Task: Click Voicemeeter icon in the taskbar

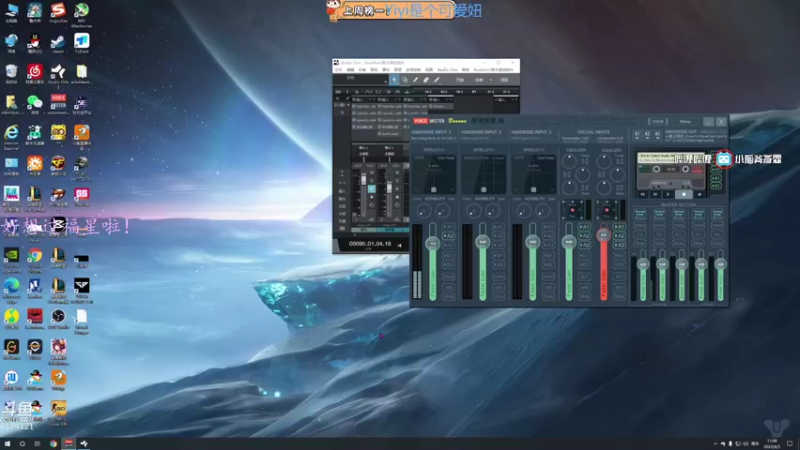Action: 68,444
